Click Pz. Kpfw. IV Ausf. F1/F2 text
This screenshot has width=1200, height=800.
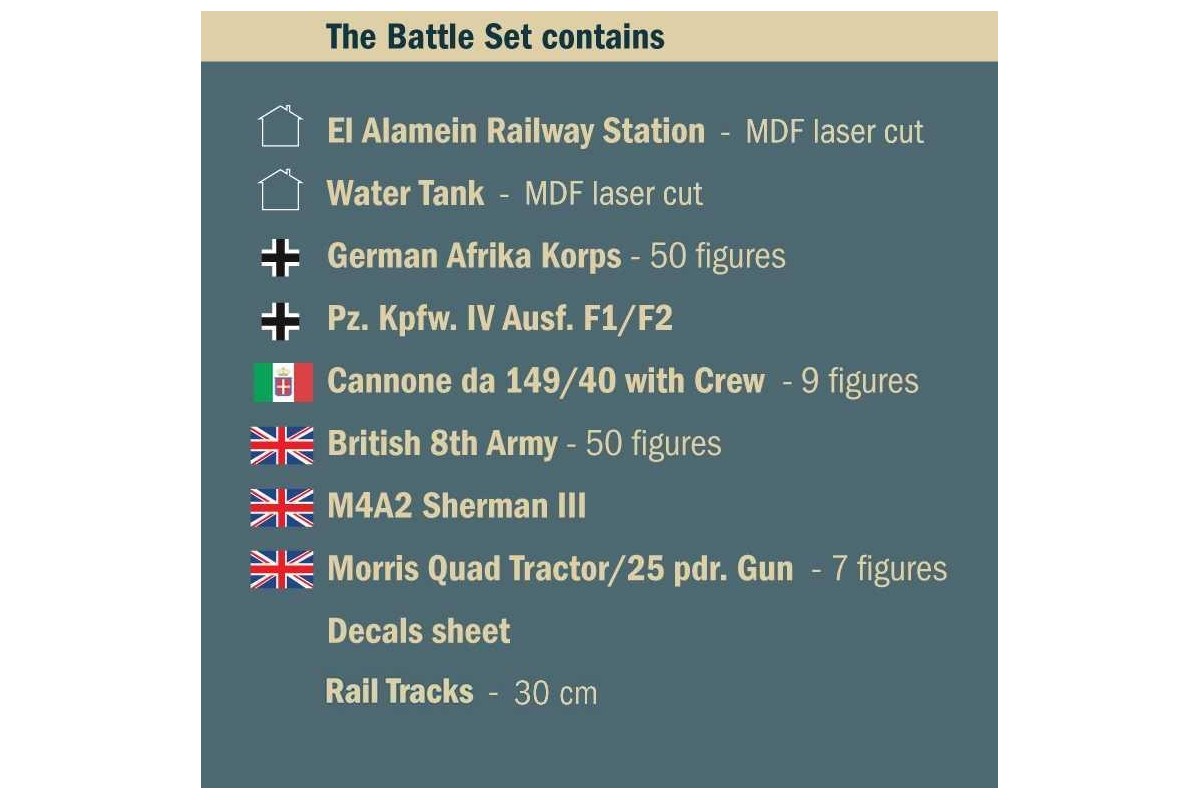coord(500,319)
